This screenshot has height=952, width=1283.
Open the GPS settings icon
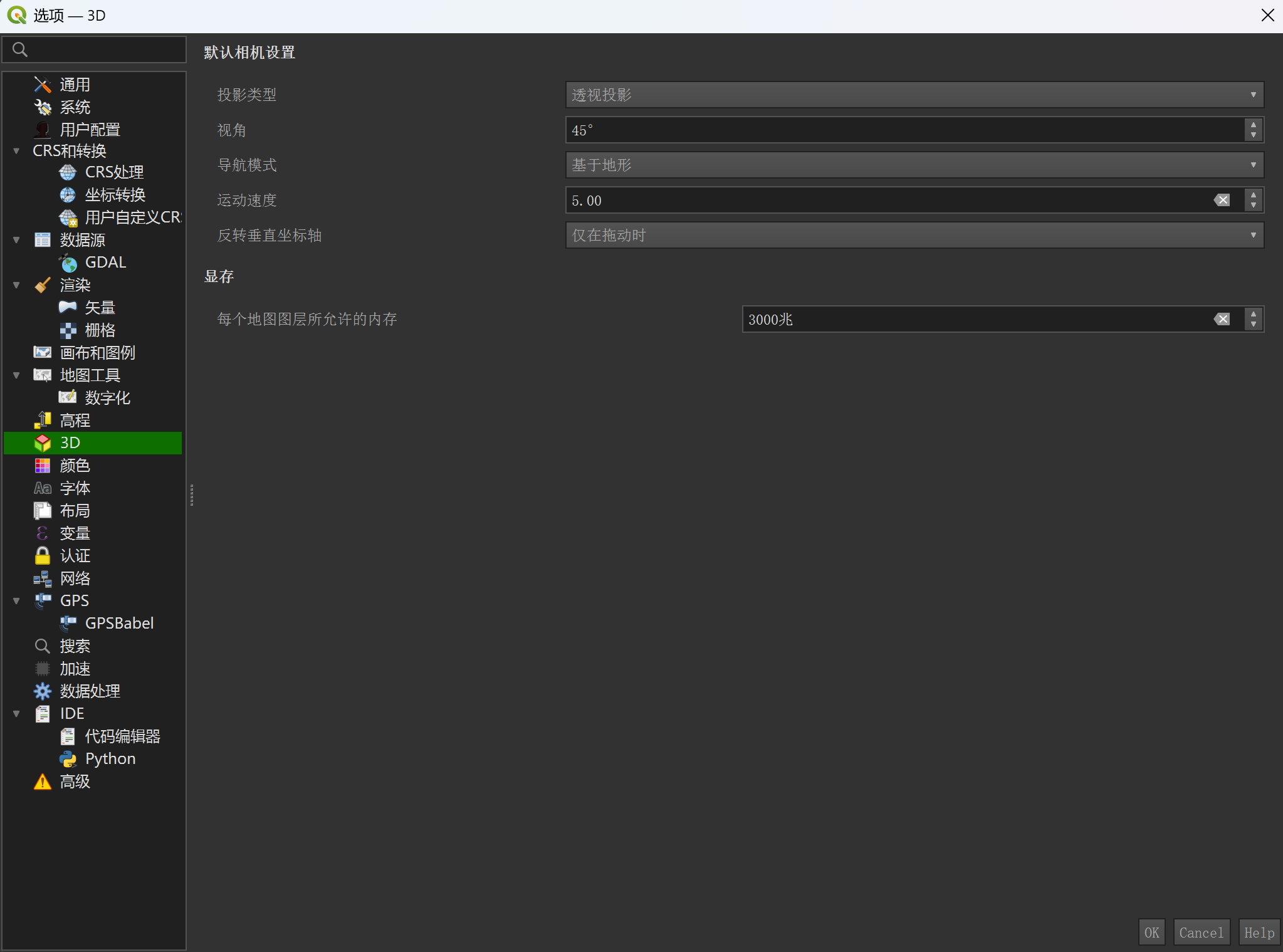click(x=43, y=601)
